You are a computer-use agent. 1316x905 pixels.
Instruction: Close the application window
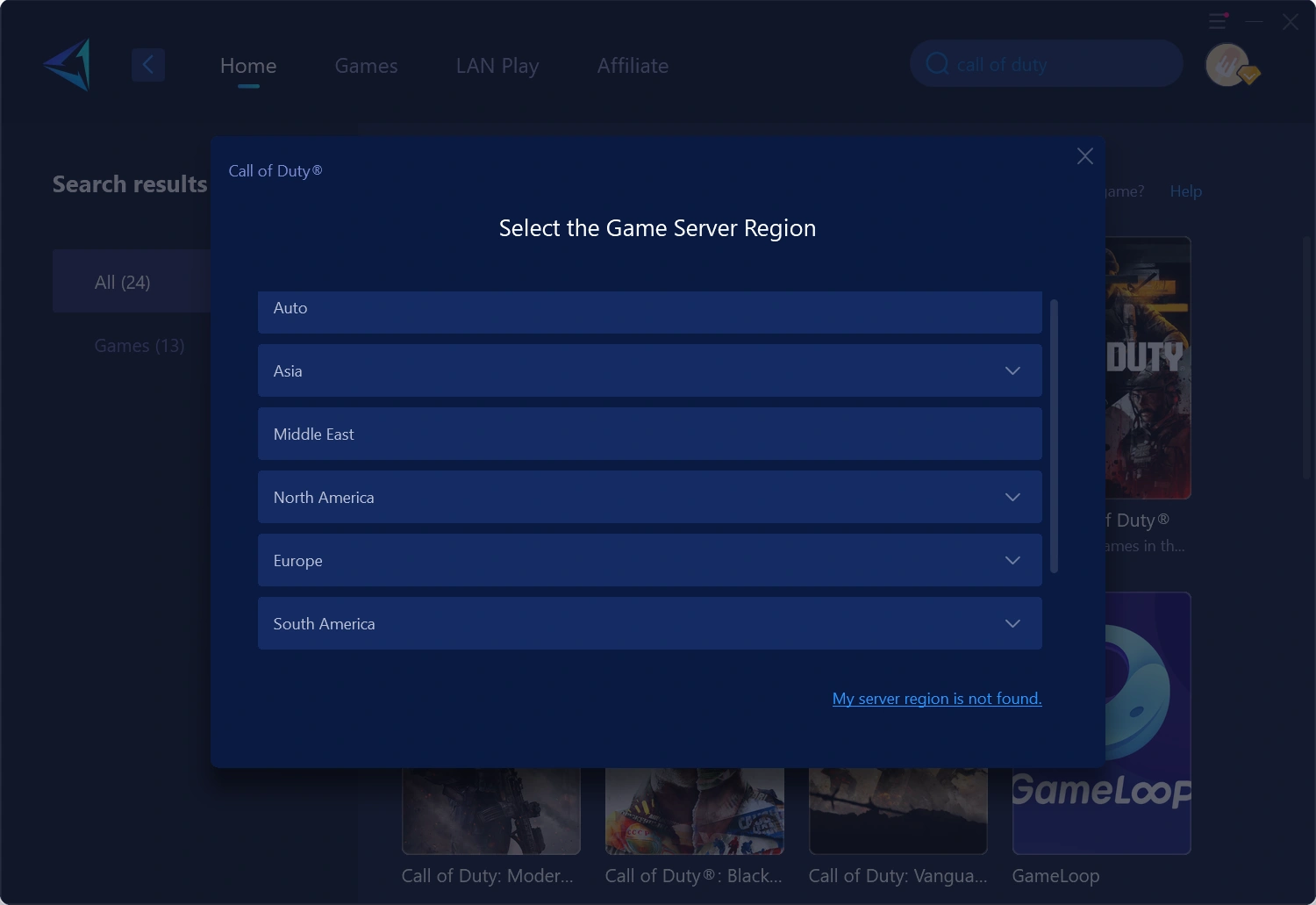[1290, 22]
